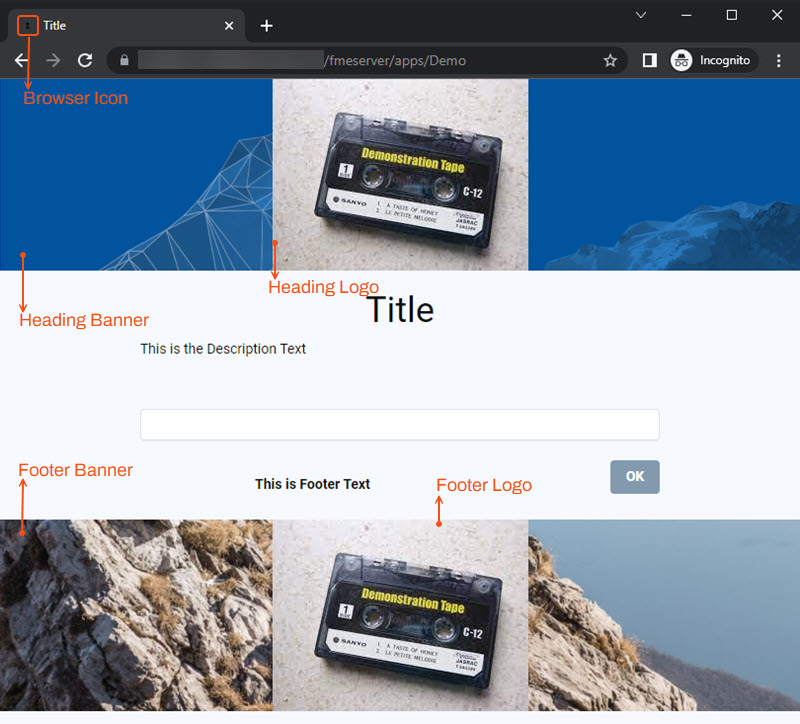
Task: Open the Chrome three-dot menu
Action: coord(779,61)
